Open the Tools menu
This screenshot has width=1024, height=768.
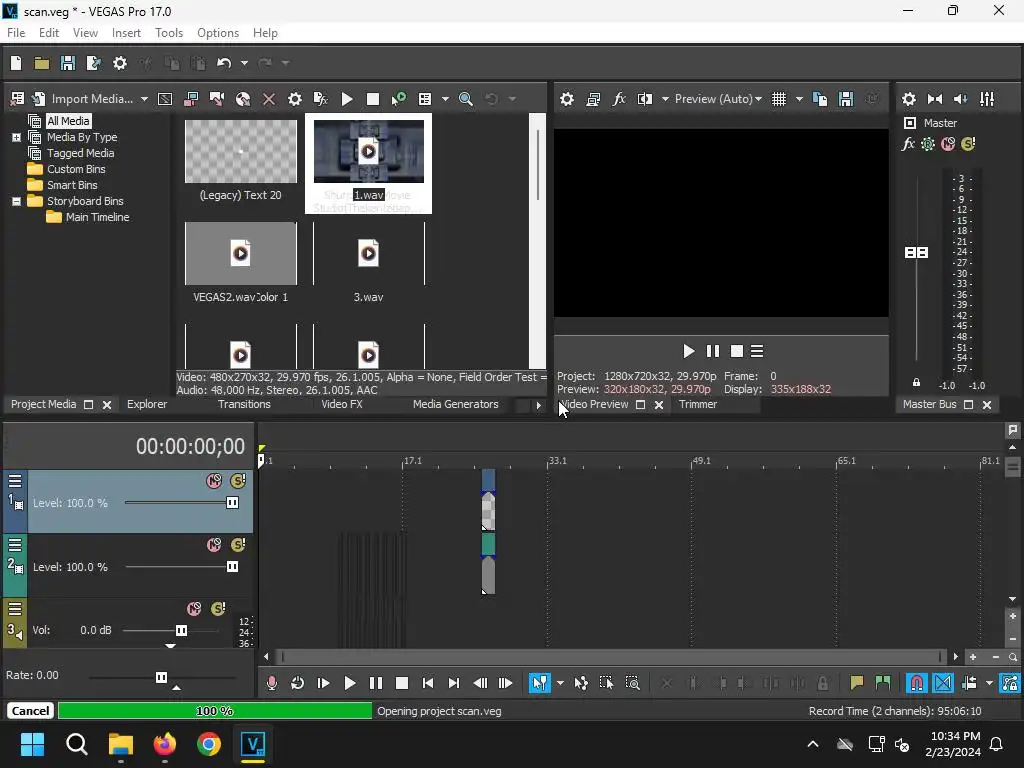click(x=168, y=33)
